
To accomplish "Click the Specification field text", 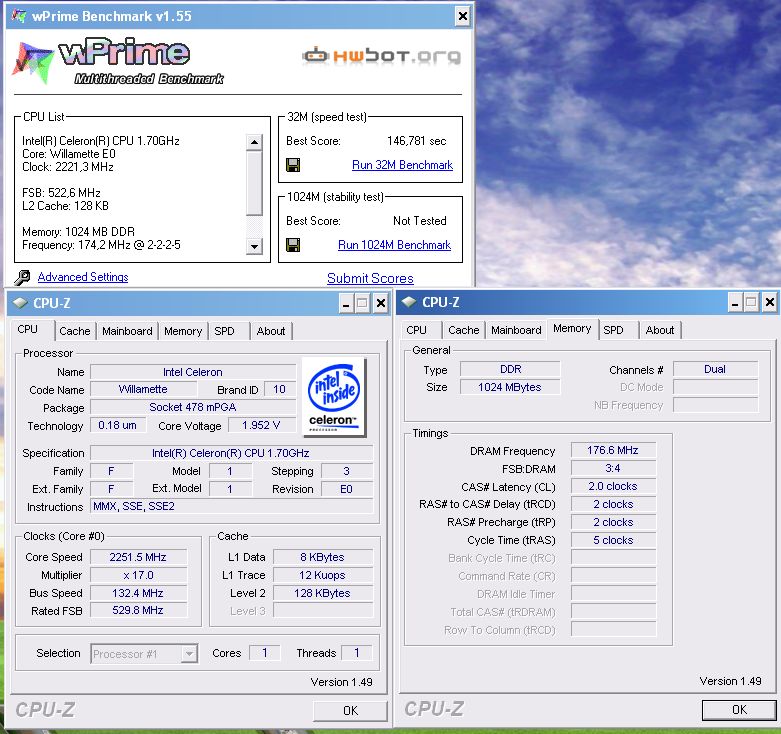I will pyautogui.click(x=232, y=453).
